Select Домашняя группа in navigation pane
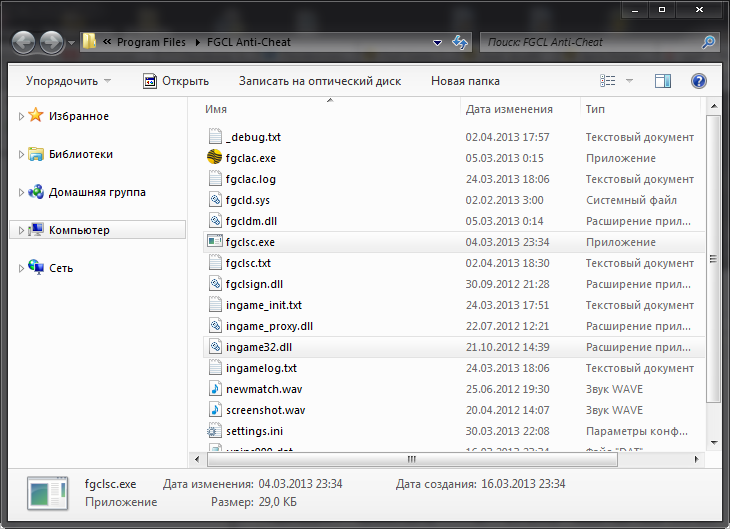Viewport: 730px width, 529px height. (x=97, y=192)
